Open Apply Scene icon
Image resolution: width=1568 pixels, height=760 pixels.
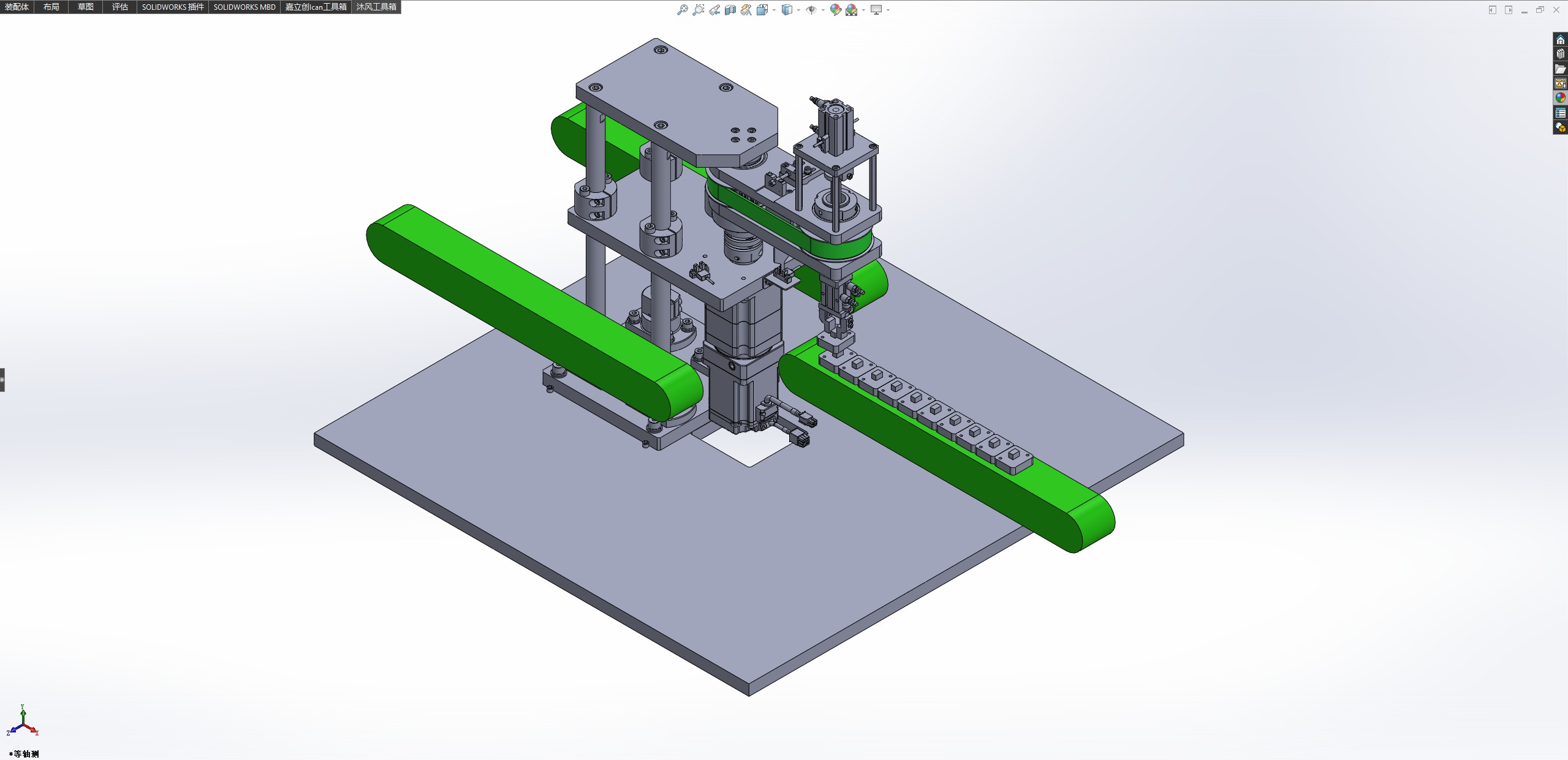point(851,10)
